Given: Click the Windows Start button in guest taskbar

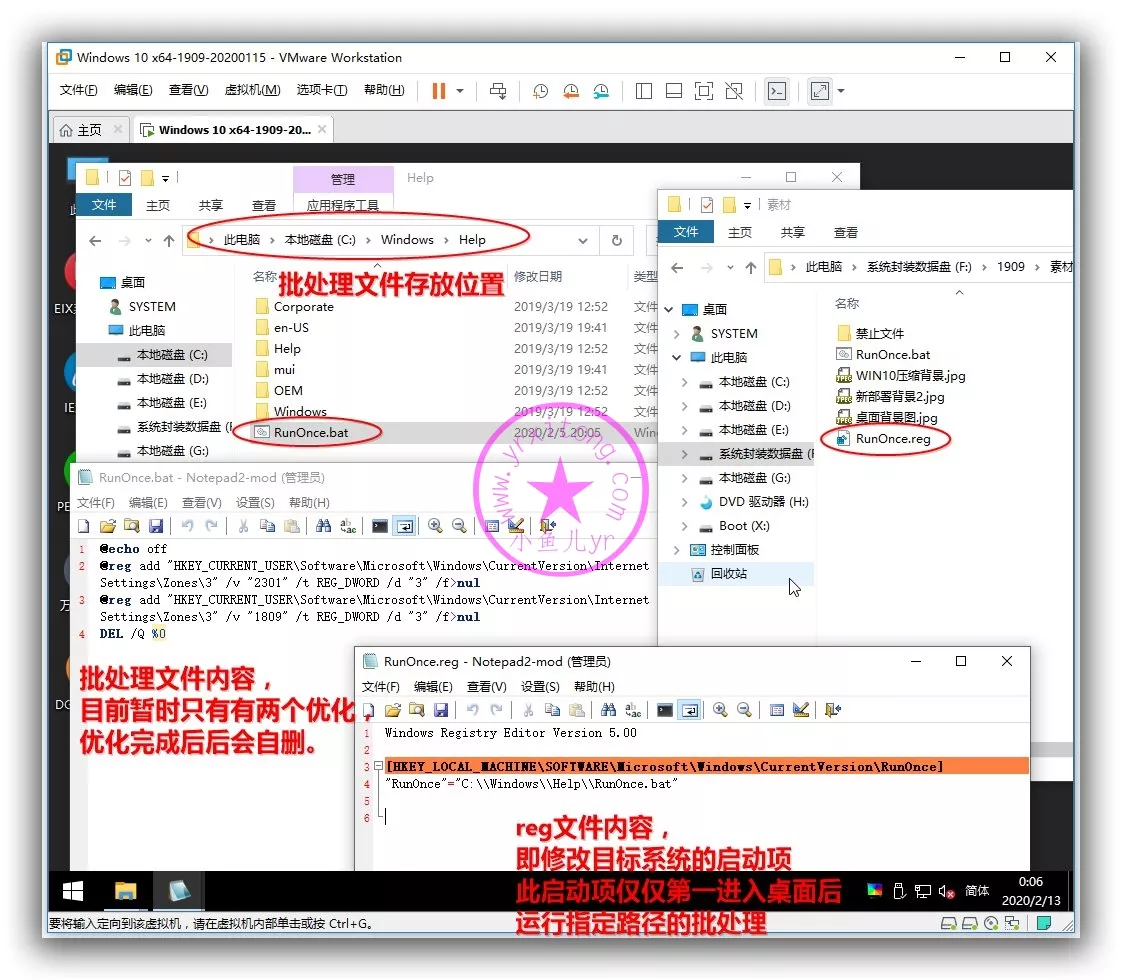Looking at the screenshot, I should coord(73,891).
